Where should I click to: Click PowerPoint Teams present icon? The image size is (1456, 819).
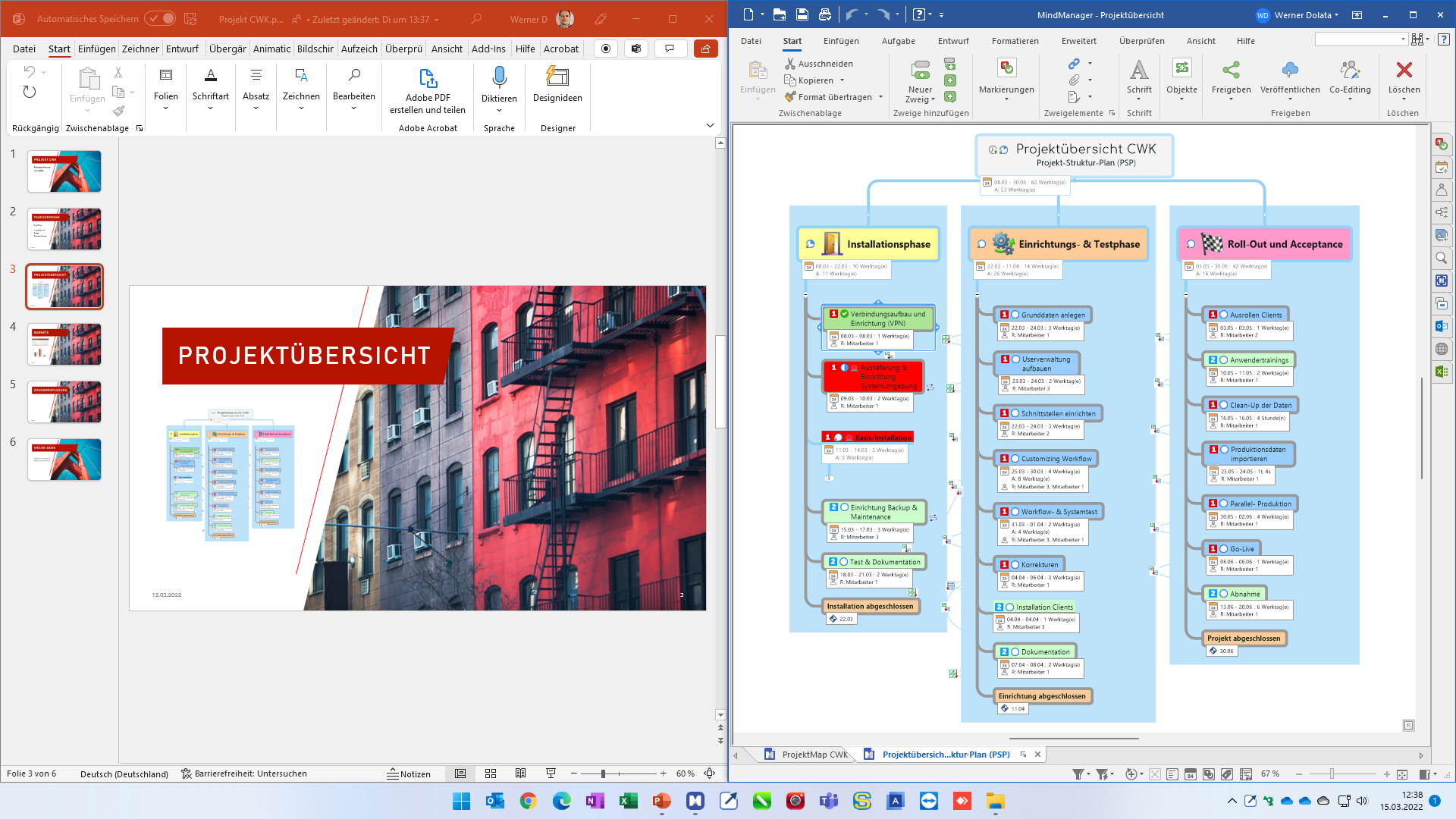point(636,49)
